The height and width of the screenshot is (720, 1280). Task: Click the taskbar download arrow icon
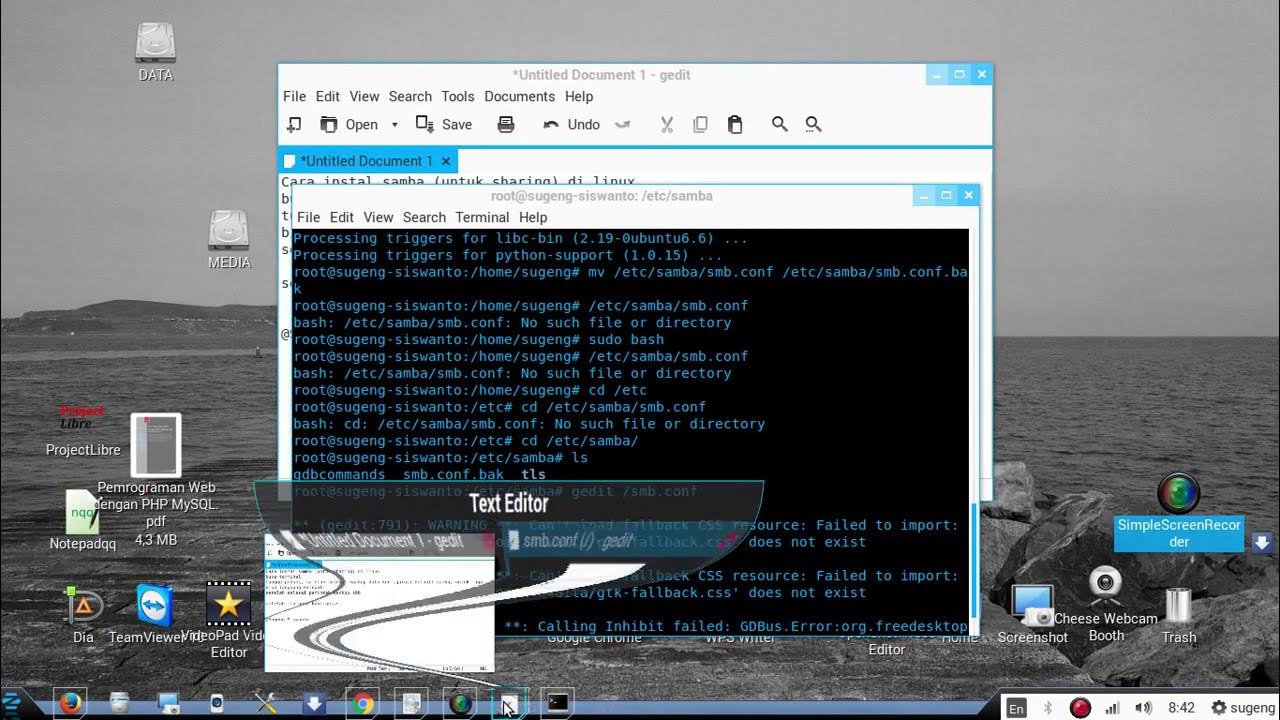coord(314,704)
